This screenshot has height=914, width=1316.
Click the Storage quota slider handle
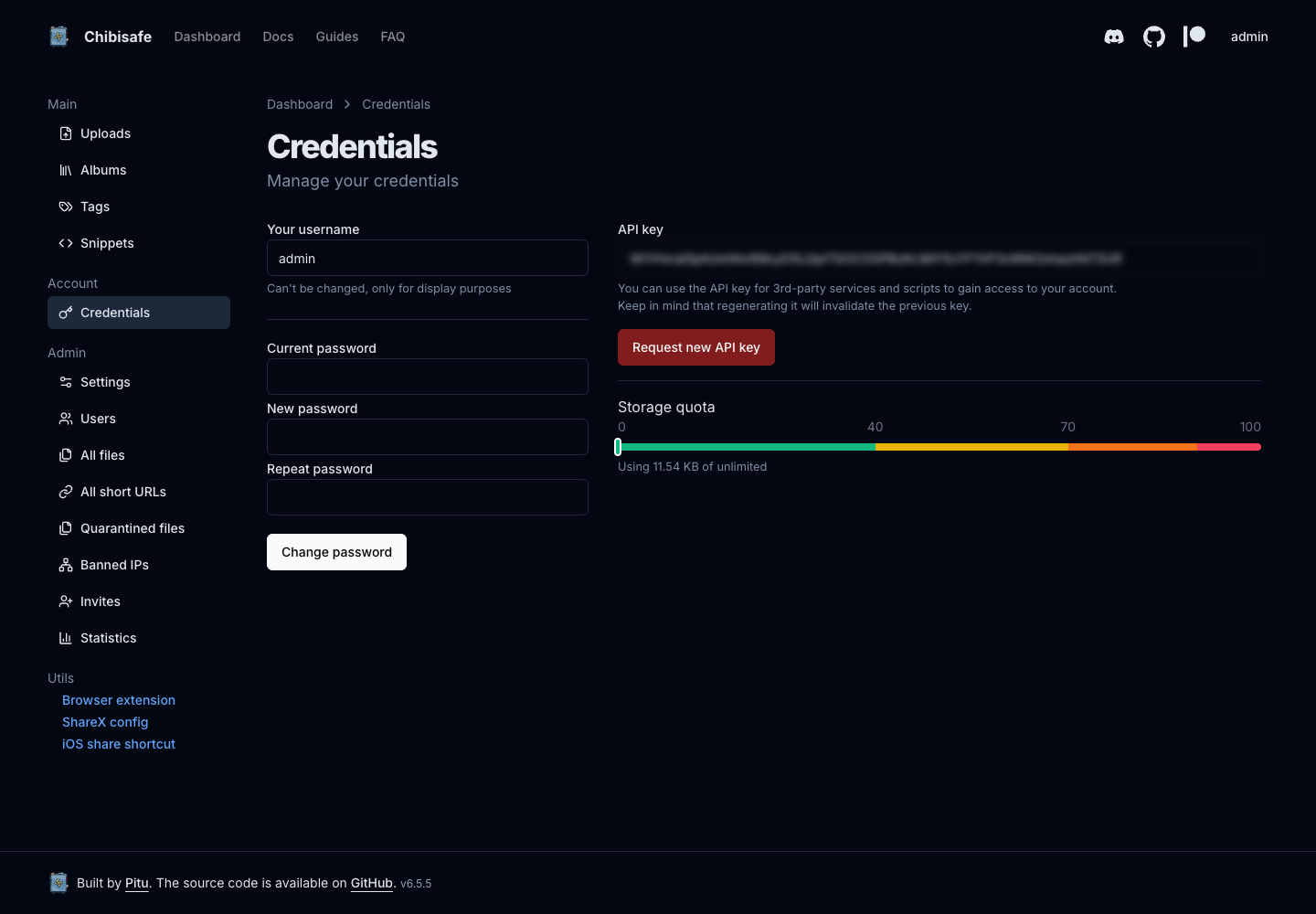pos(618,447)
